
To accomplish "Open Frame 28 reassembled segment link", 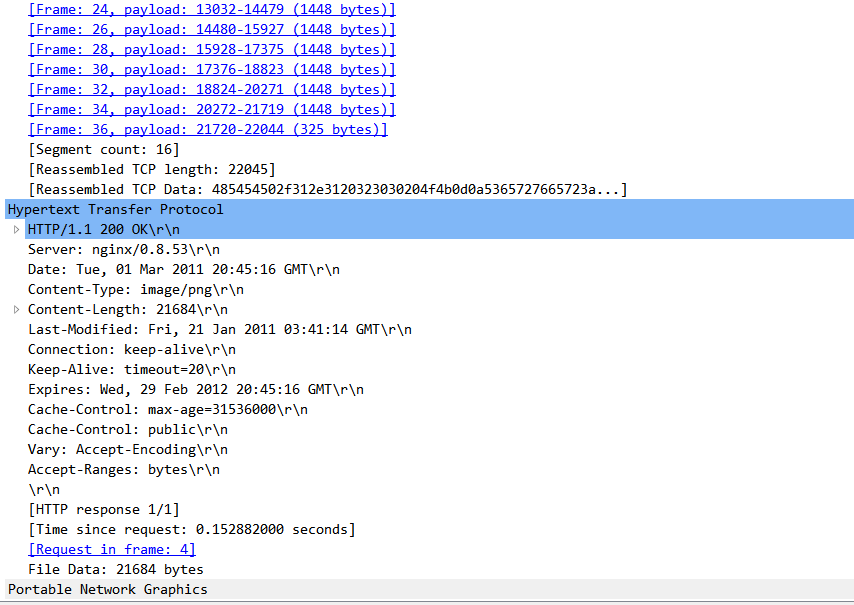I will click(x=212, y=49).
